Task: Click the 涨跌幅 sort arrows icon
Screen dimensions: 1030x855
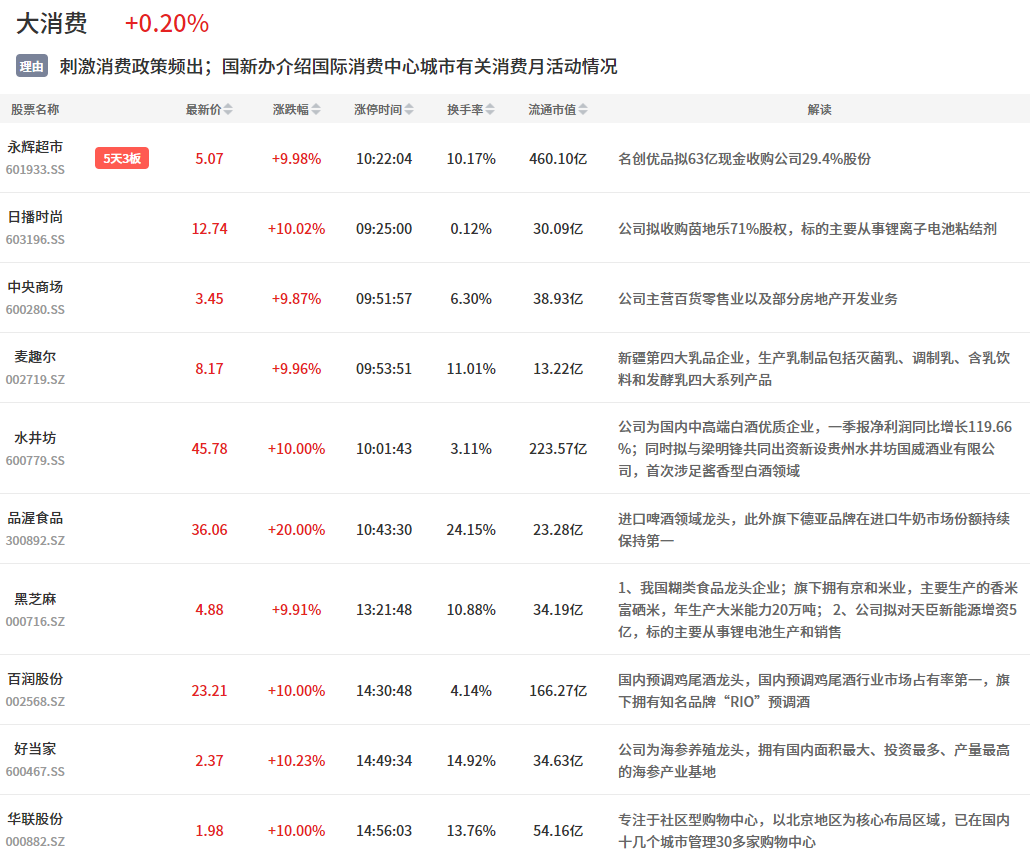Action: click(316, 110)
